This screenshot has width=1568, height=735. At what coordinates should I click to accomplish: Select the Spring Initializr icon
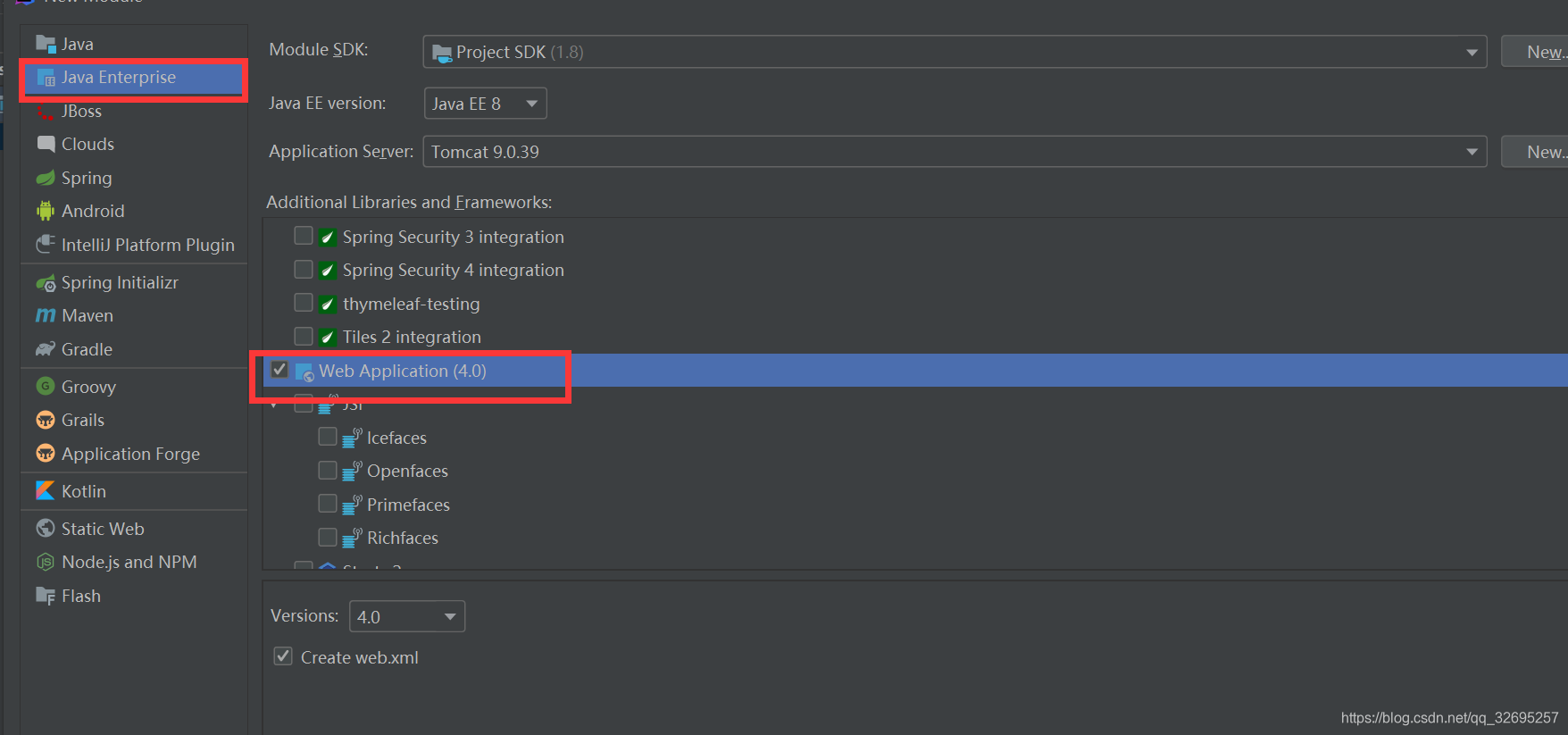[46, 283]
